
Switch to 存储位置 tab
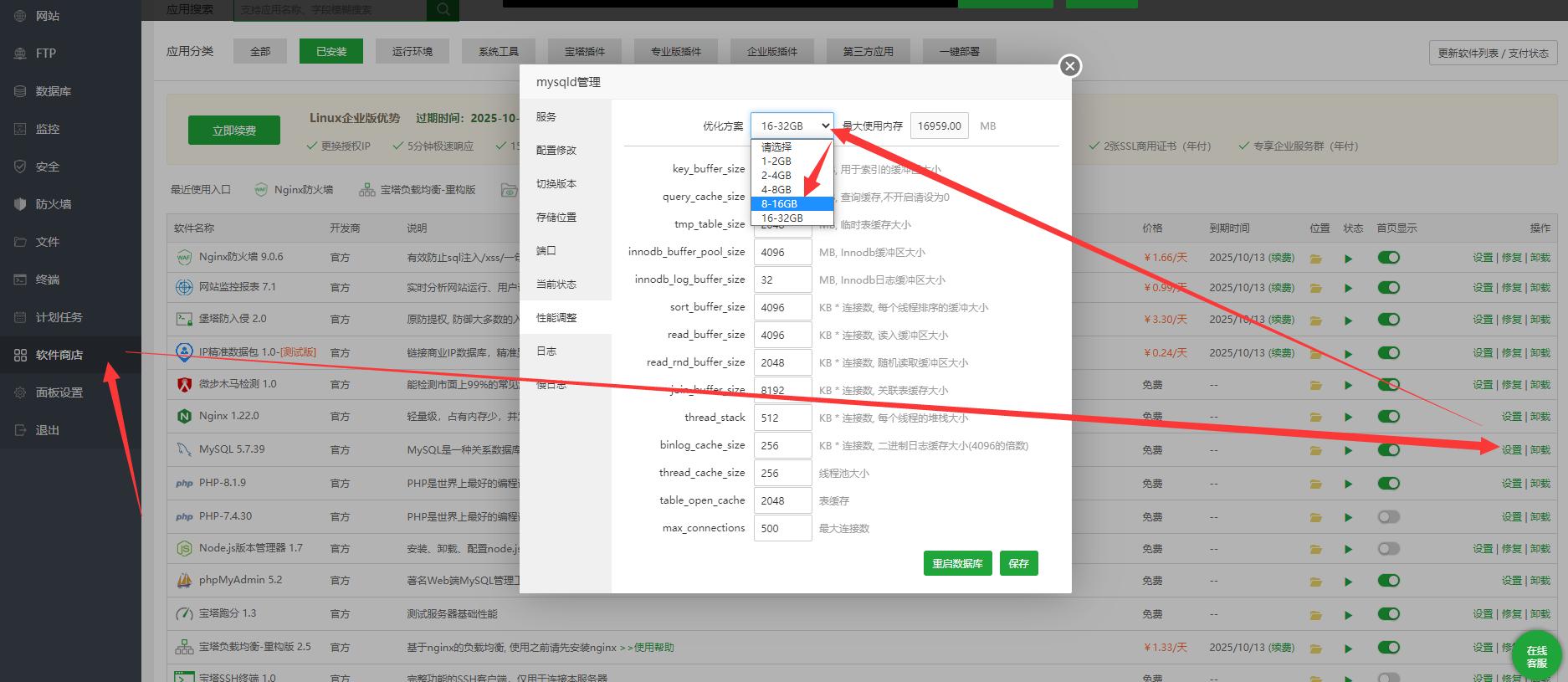tap(566, 217)
